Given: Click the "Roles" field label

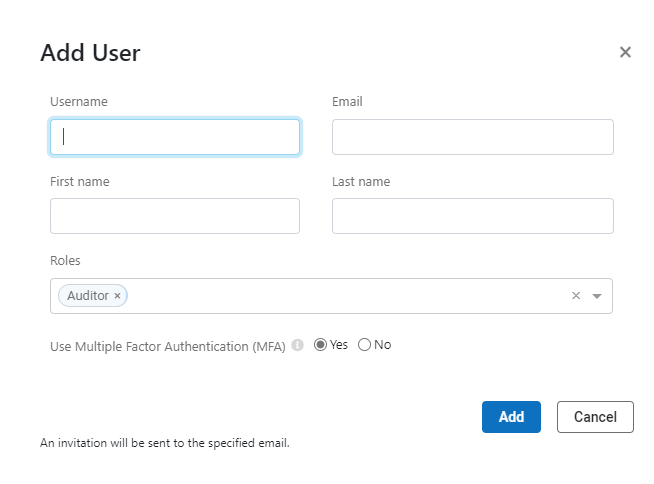Looking at the screenshot, I should pos(65,260).
